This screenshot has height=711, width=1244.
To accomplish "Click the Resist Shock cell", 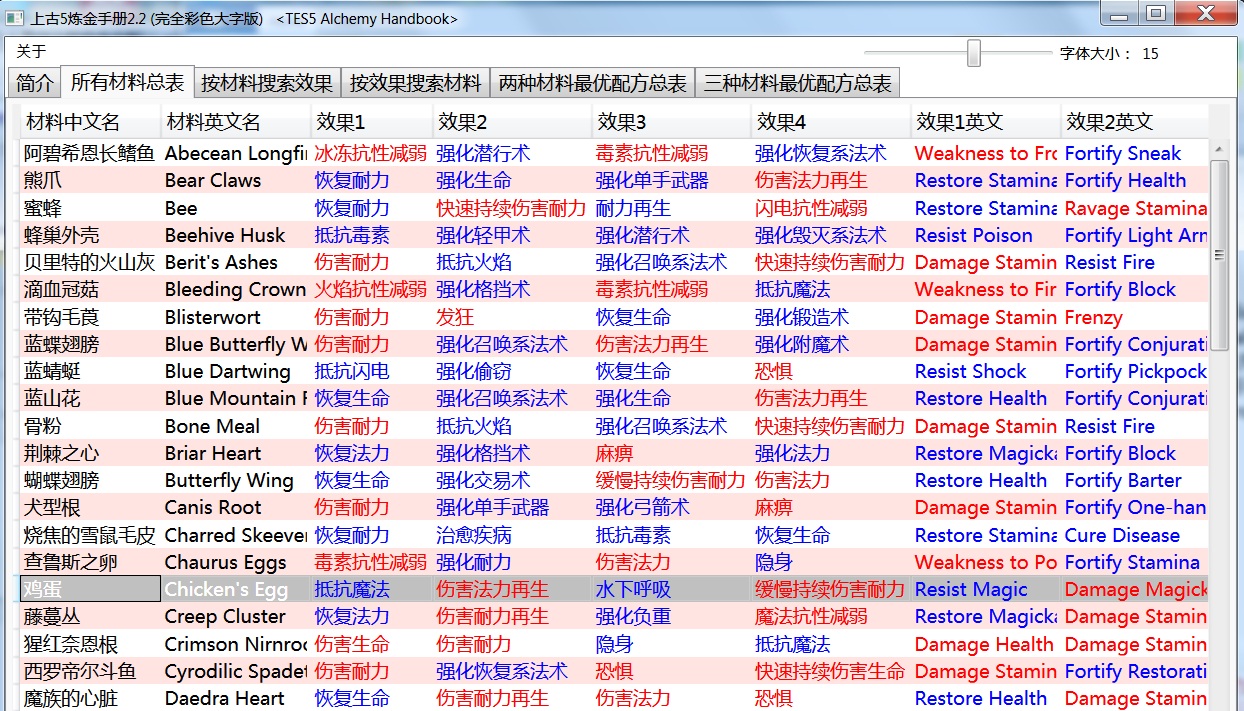I will pyautogui.click(x=987, y=371).
